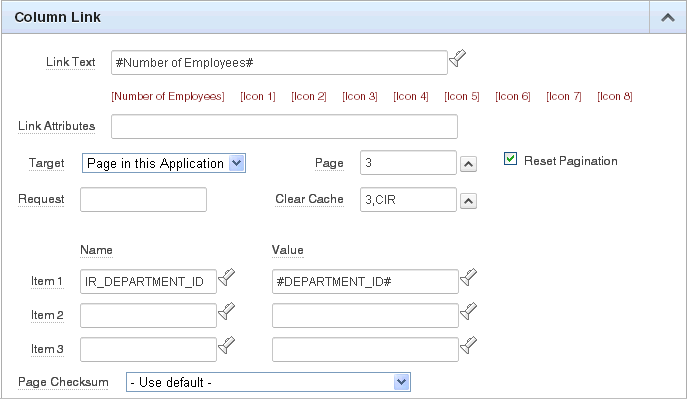Open the popup list next to Clear Cache
Viewport: 687px width, 399px height.
coord(468,201)
